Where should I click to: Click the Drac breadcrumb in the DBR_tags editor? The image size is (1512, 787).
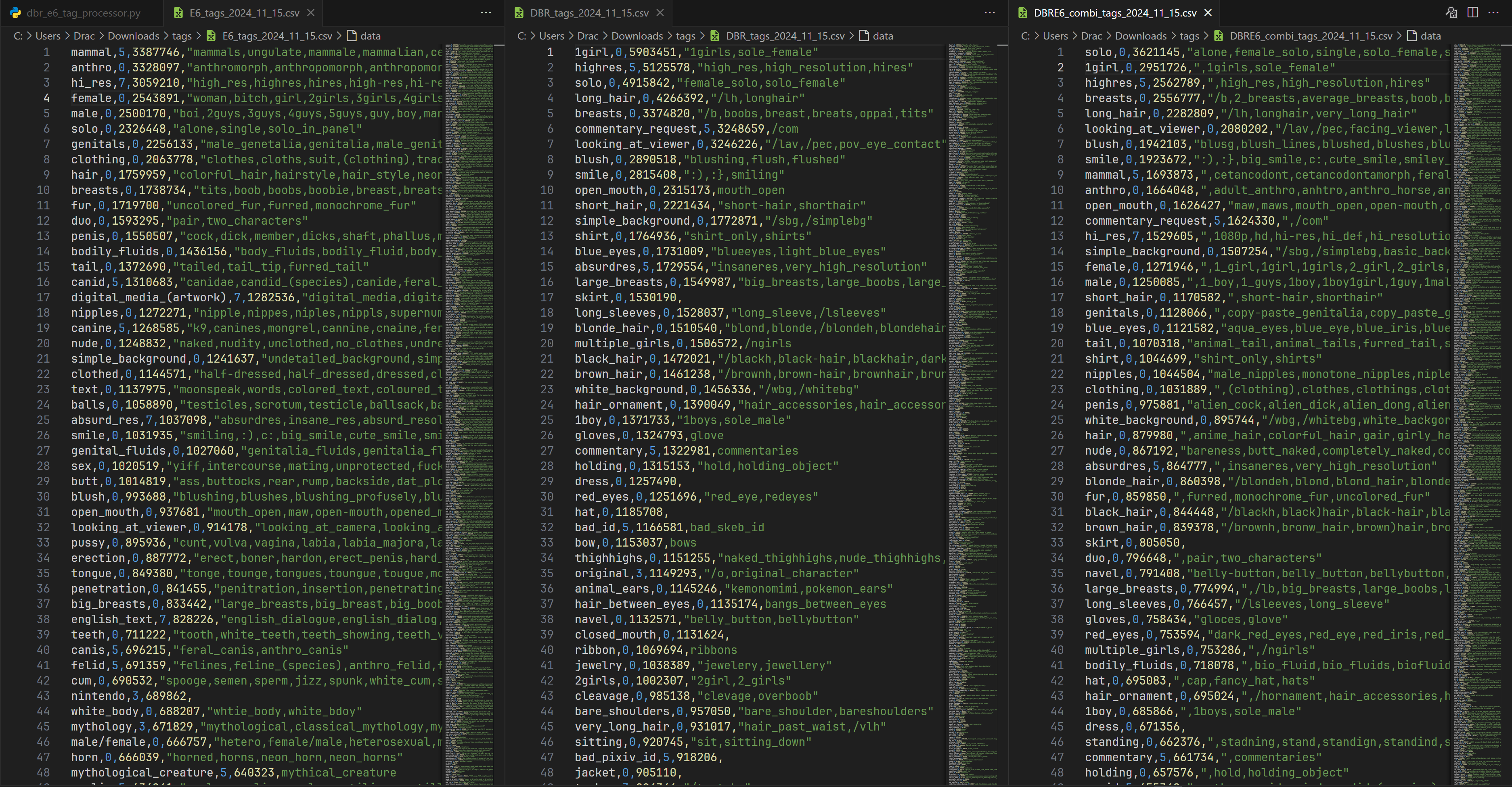pos(588,36)
